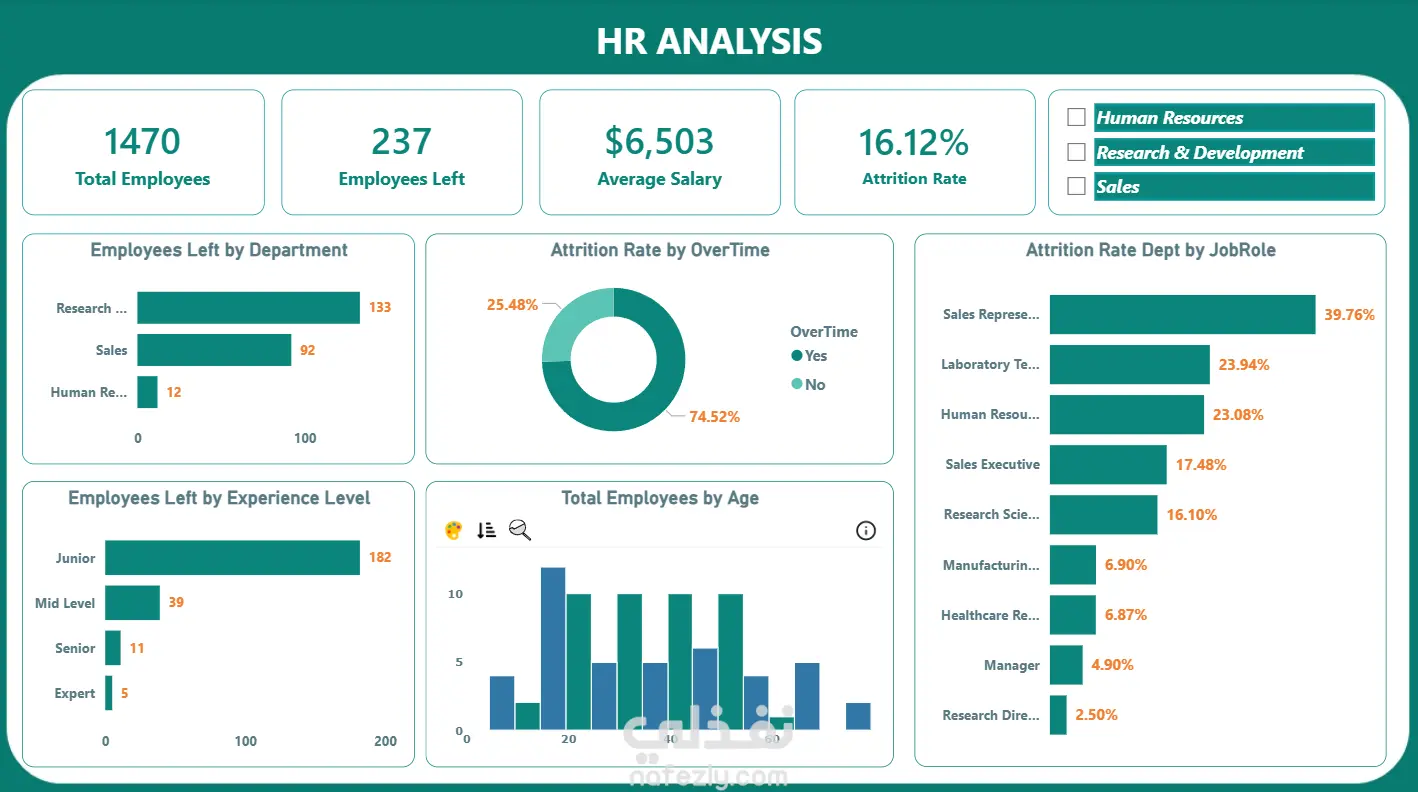The width and height of the screenshot is (1418, 792).
Task: Select the Healthcare Re... bar at 6.87%
Action: pos(1073,615)
